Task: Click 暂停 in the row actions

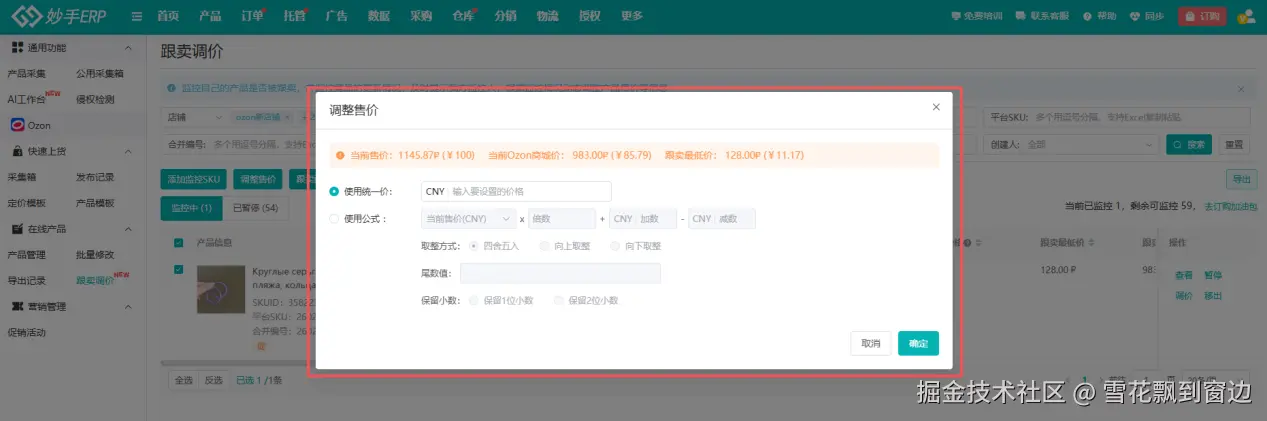Action: click(1212, 275)
